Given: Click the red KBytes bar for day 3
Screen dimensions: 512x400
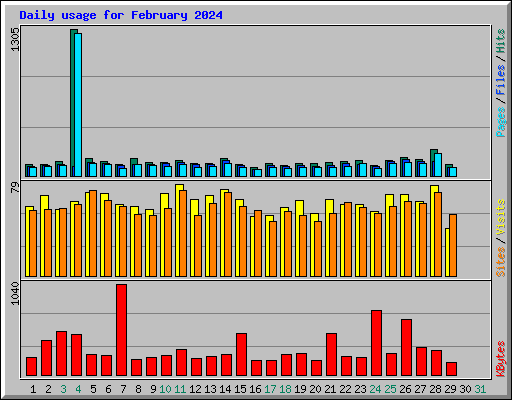Looking at the screenshot, I should click(61, 353).
